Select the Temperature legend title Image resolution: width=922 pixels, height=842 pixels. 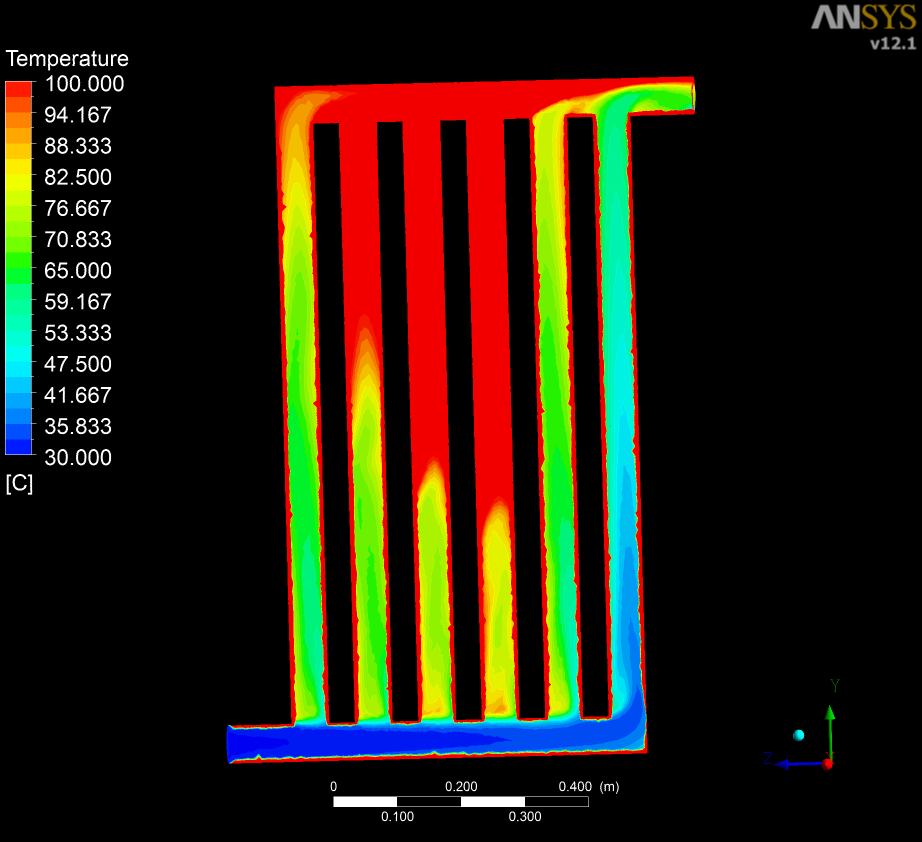(x=67, y=59)
